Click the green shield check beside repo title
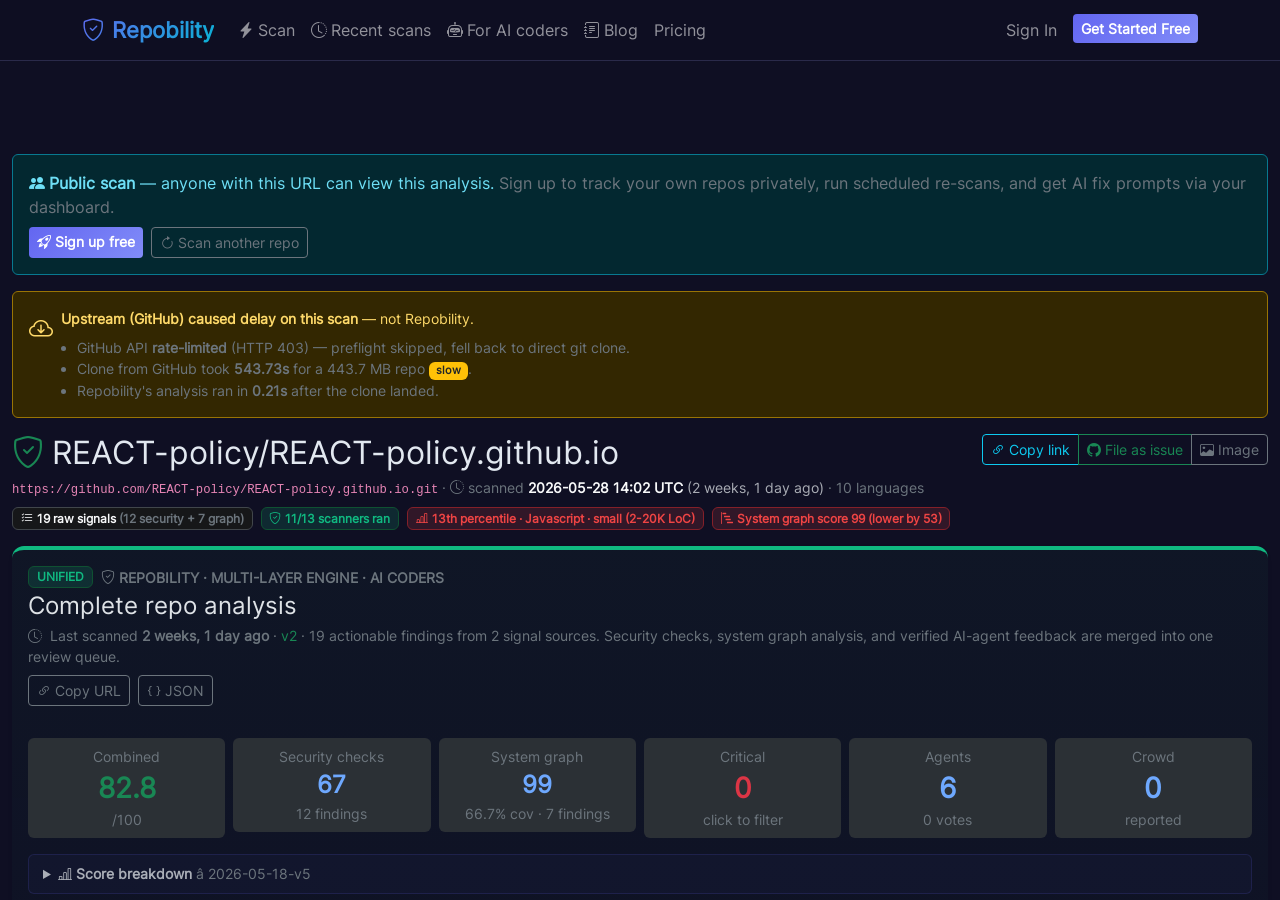 (x=28, y=452)
